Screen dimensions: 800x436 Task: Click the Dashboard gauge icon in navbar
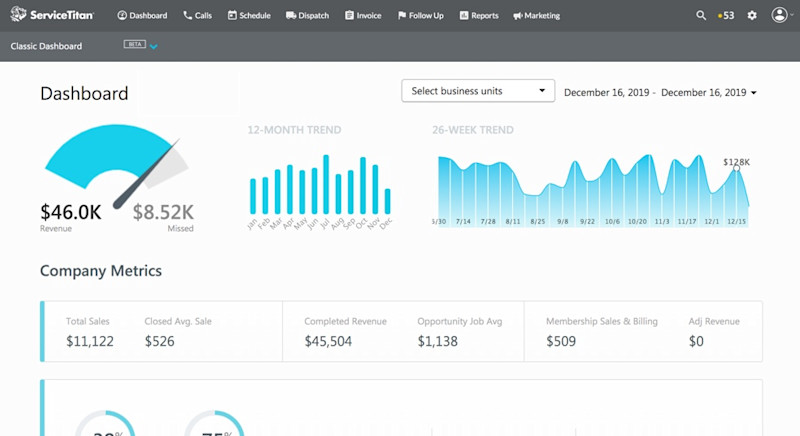click(122, 15)
